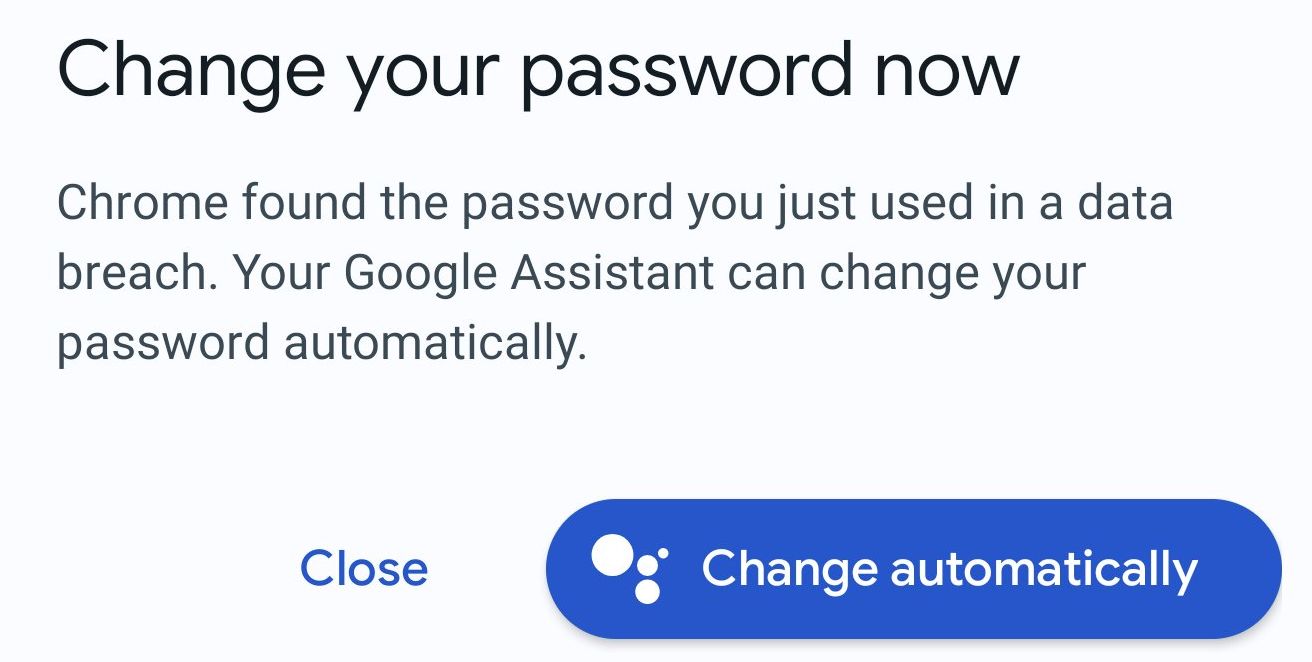Click the blue Close text link

click(364, 568)
